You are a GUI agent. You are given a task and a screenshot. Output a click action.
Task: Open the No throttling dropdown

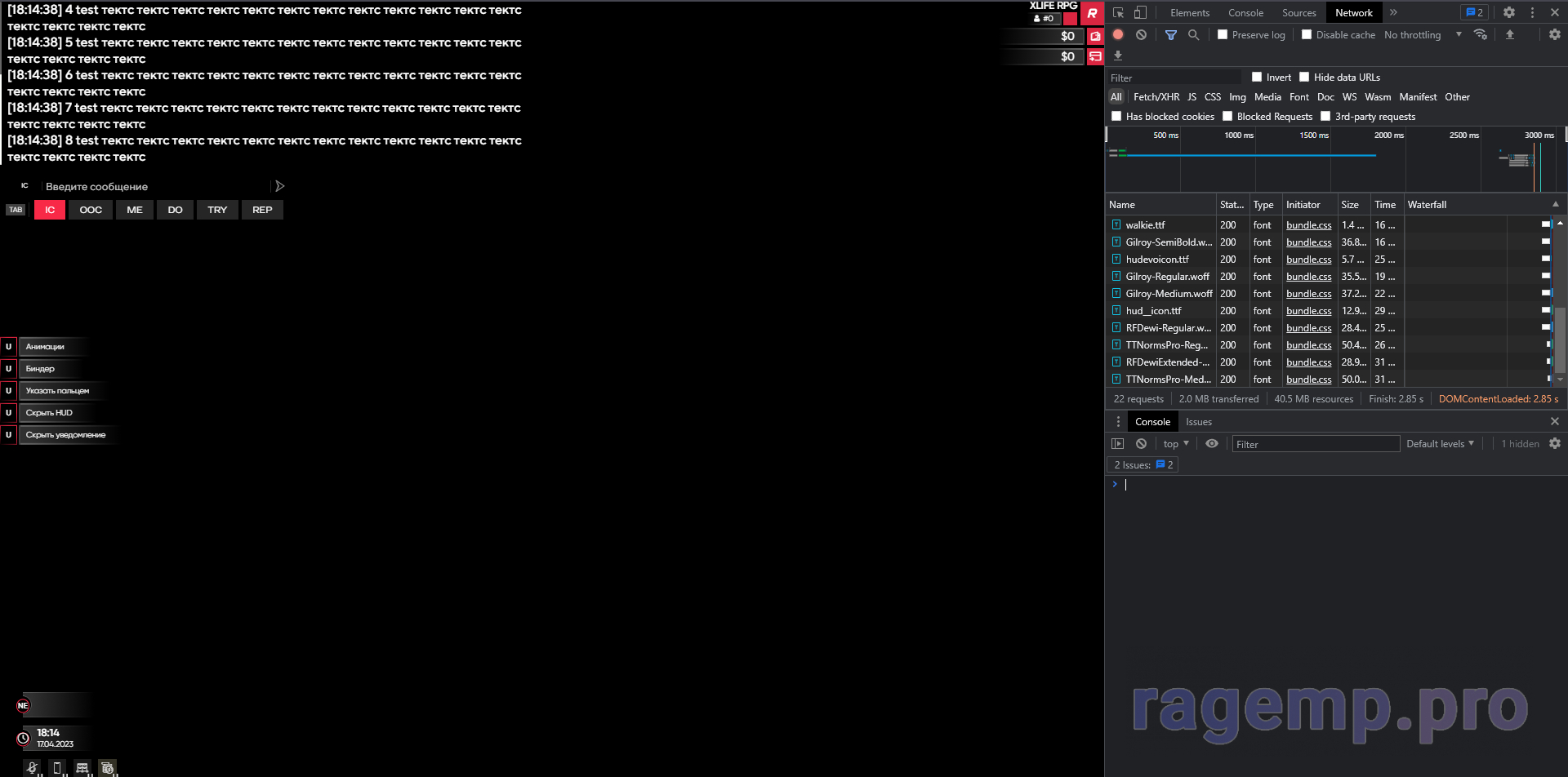point(1422,35)
